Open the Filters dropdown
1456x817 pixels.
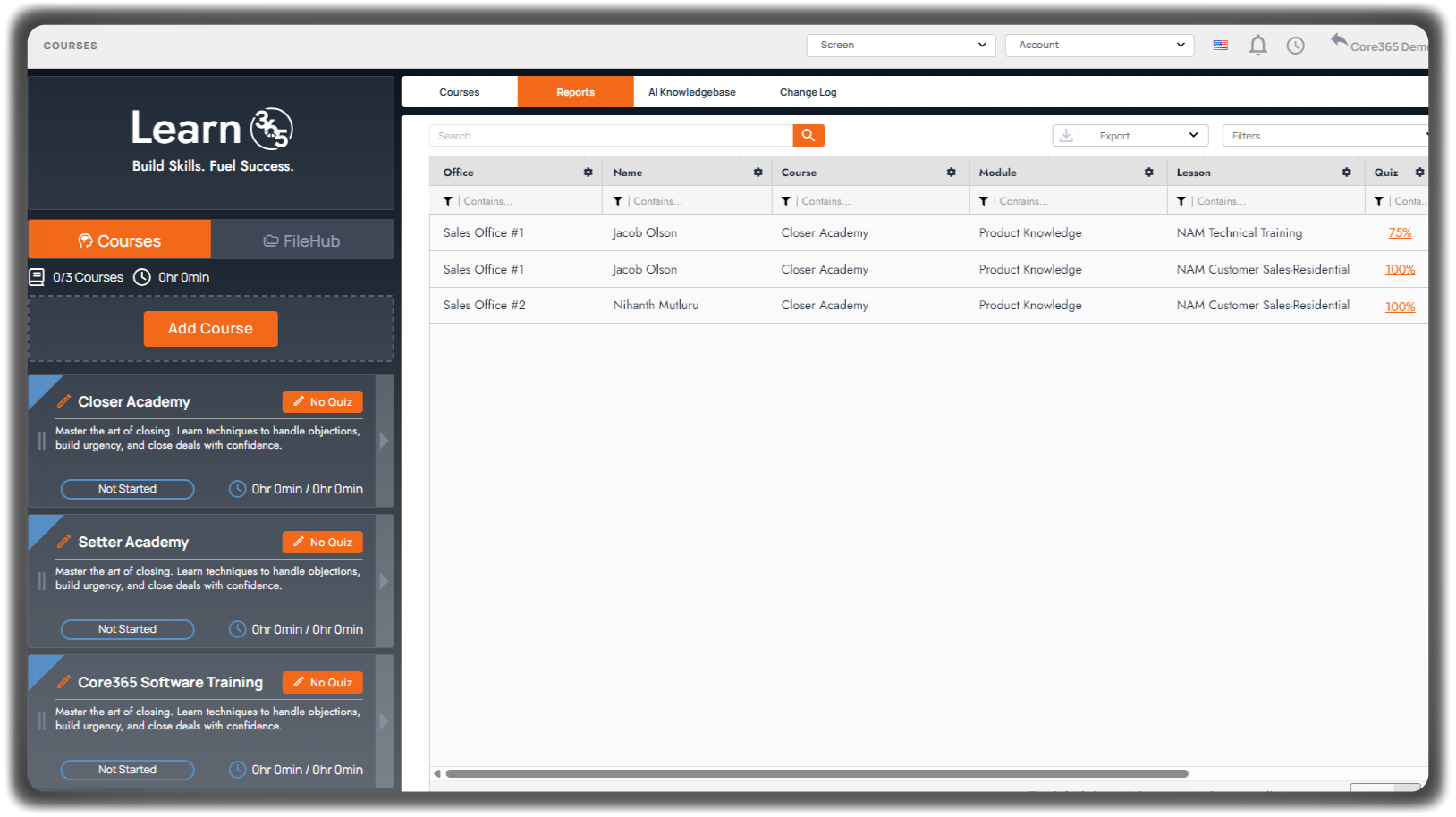tap(1325, 136)
